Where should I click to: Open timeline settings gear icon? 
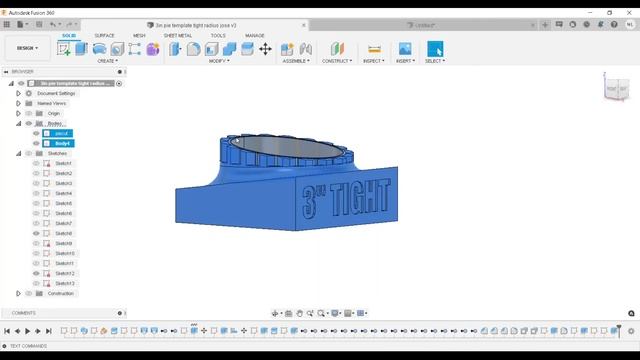pyautogui.click(x=631, y=331)
